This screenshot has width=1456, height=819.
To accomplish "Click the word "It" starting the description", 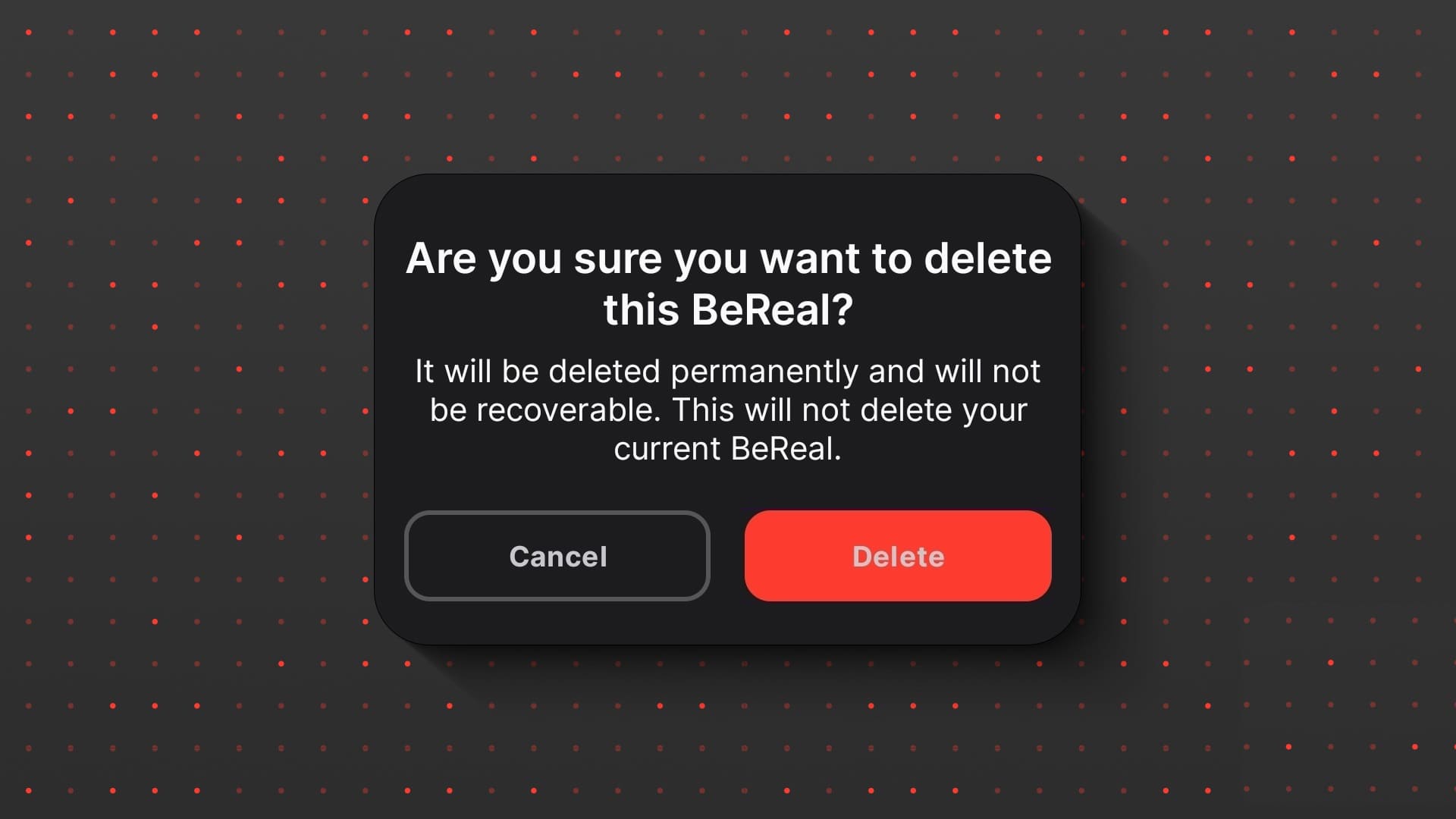I will tap(424, 372).
